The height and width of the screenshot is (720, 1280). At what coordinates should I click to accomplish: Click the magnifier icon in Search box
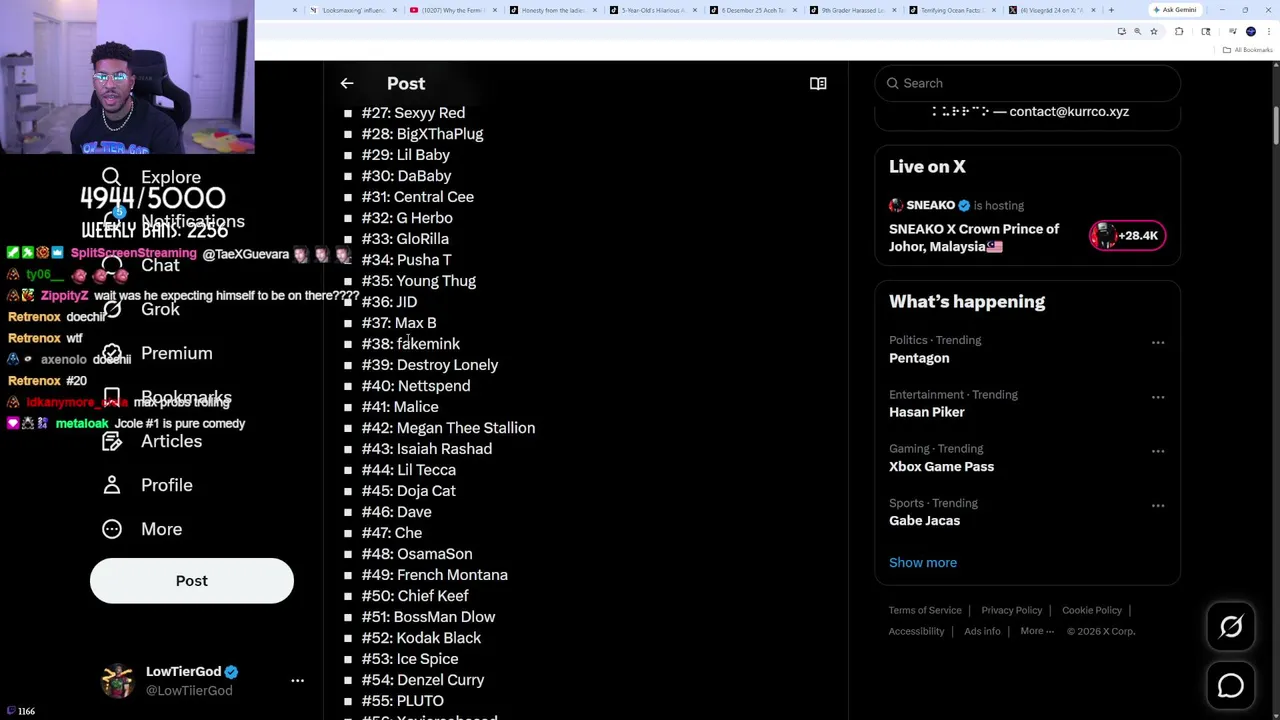coord(892,83)
